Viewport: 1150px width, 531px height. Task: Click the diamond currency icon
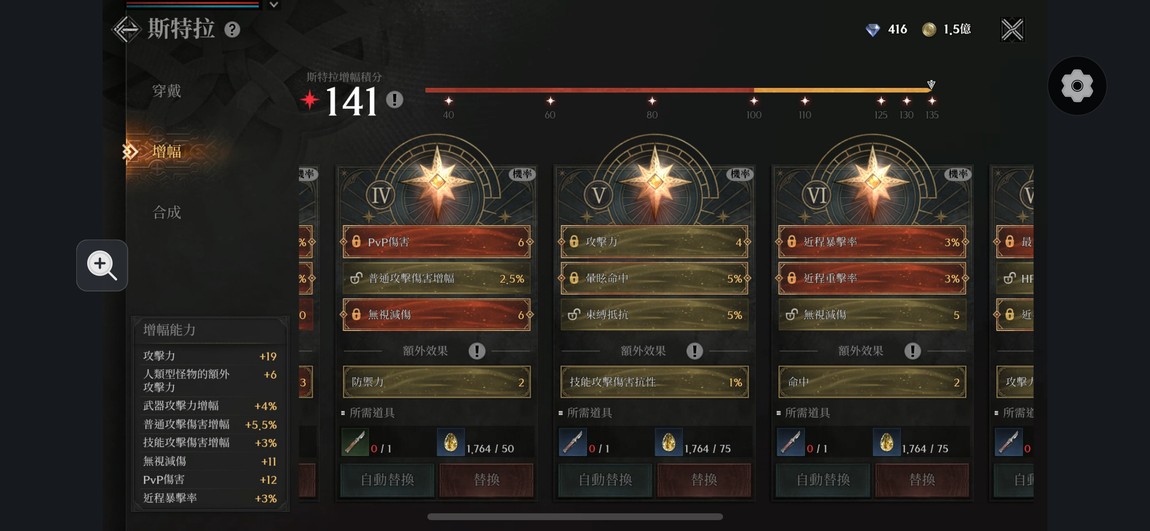873,30
